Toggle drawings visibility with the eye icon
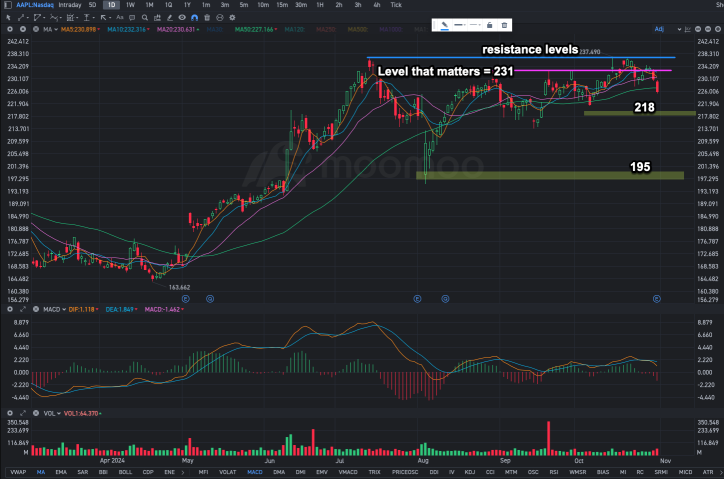This screenshot has width=724, height=479. [182, 18]
